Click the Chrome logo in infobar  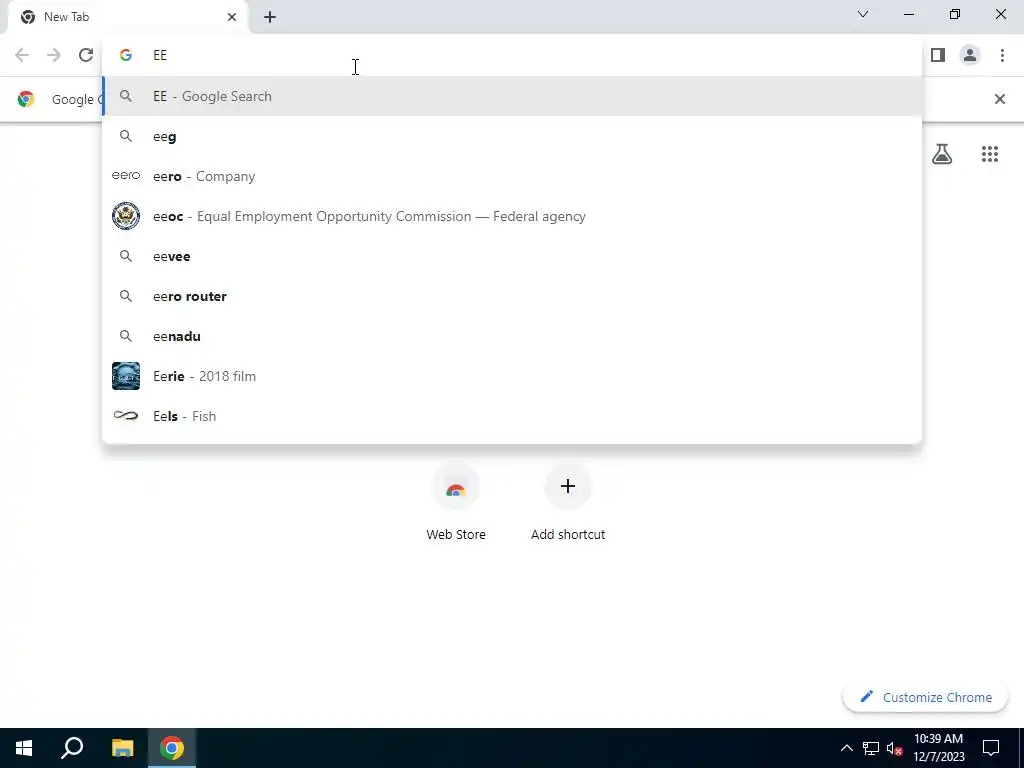(26, 99)
